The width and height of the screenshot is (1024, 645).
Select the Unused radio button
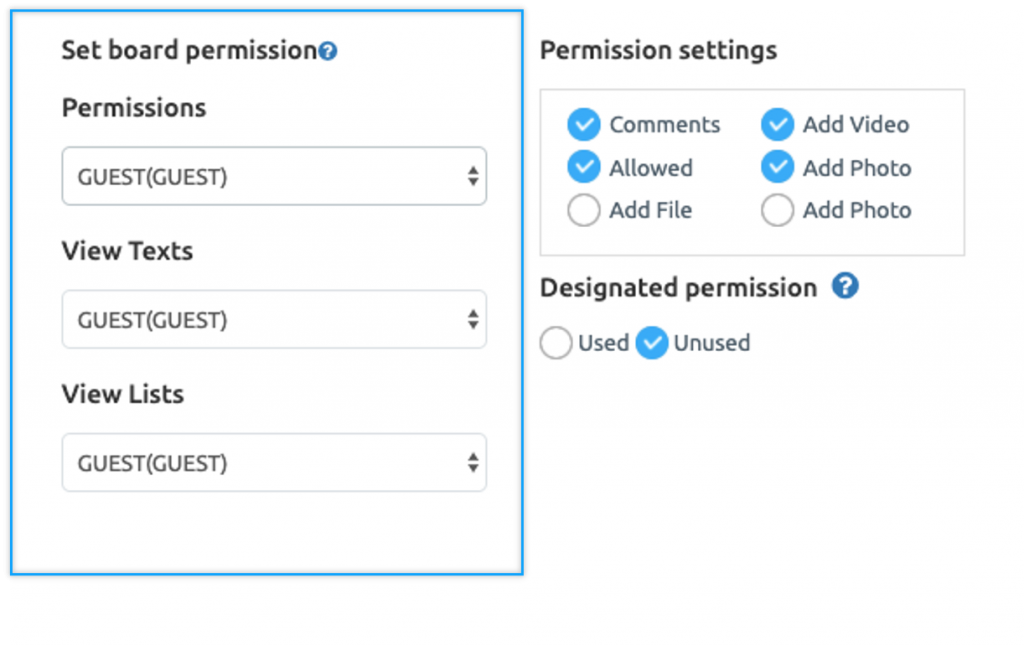click(653, 343)
